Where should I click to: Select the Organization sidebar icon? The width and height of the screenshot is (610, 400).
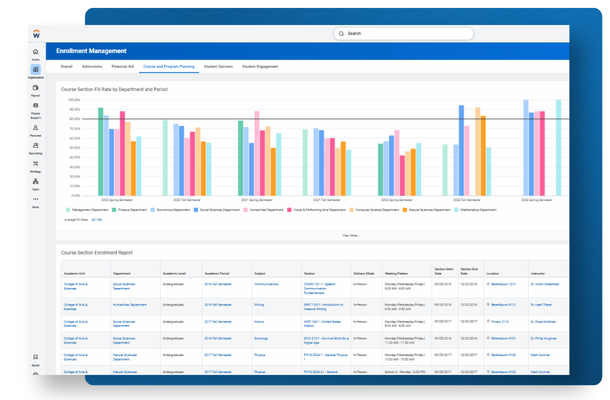coord(35,70)
